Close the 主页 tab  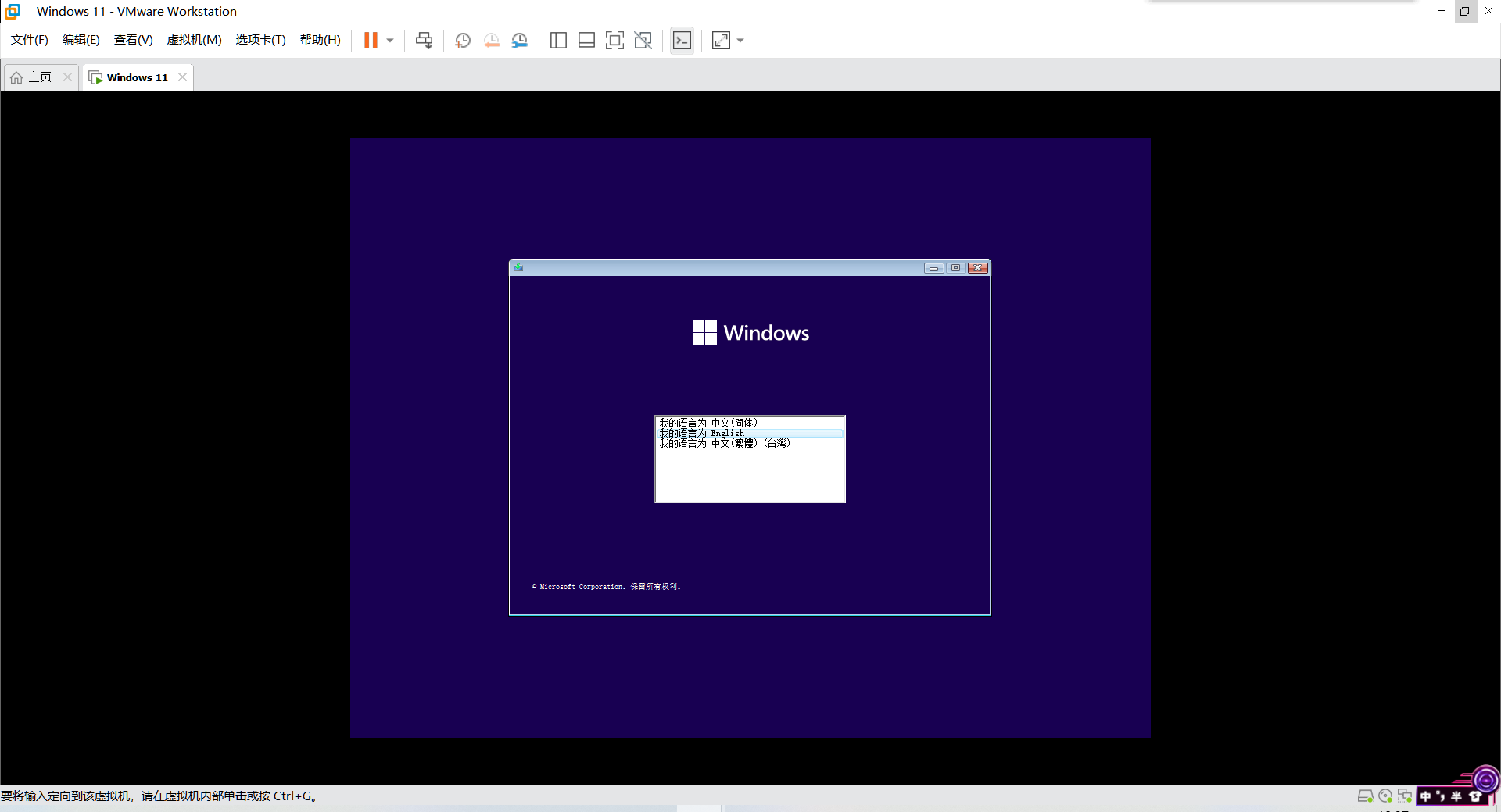click(x=67, y=77)
